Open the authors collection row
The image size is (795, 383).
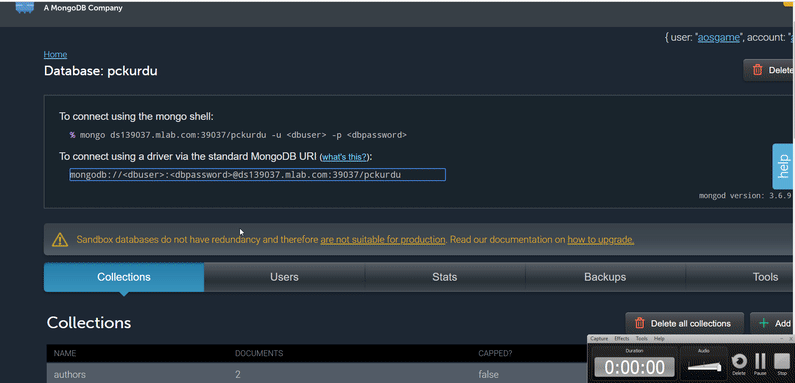[x=317, y=373]
